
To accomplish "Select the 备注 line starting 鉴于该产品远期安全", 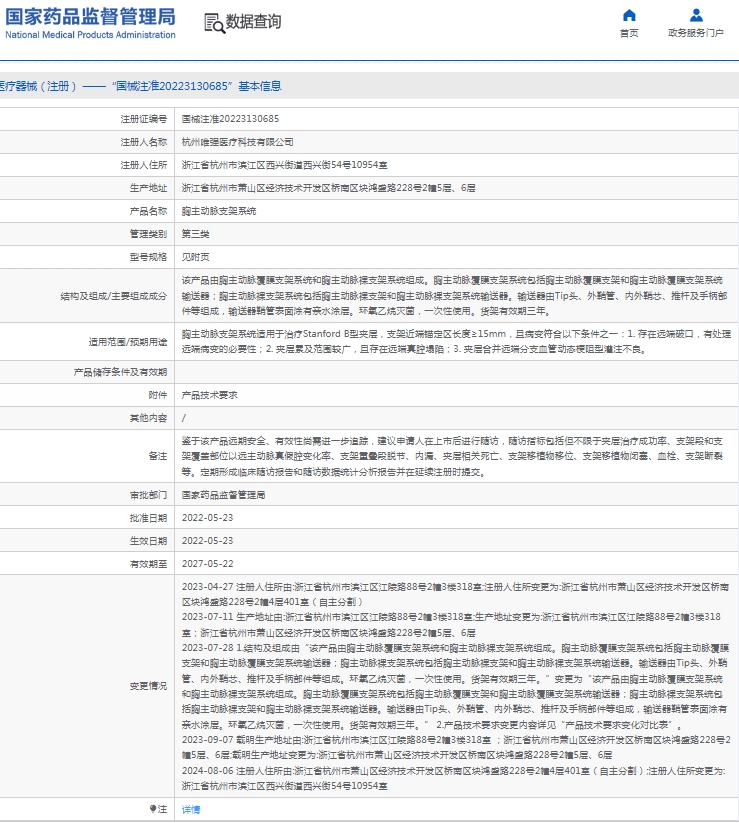I will (x=452, y=441).
